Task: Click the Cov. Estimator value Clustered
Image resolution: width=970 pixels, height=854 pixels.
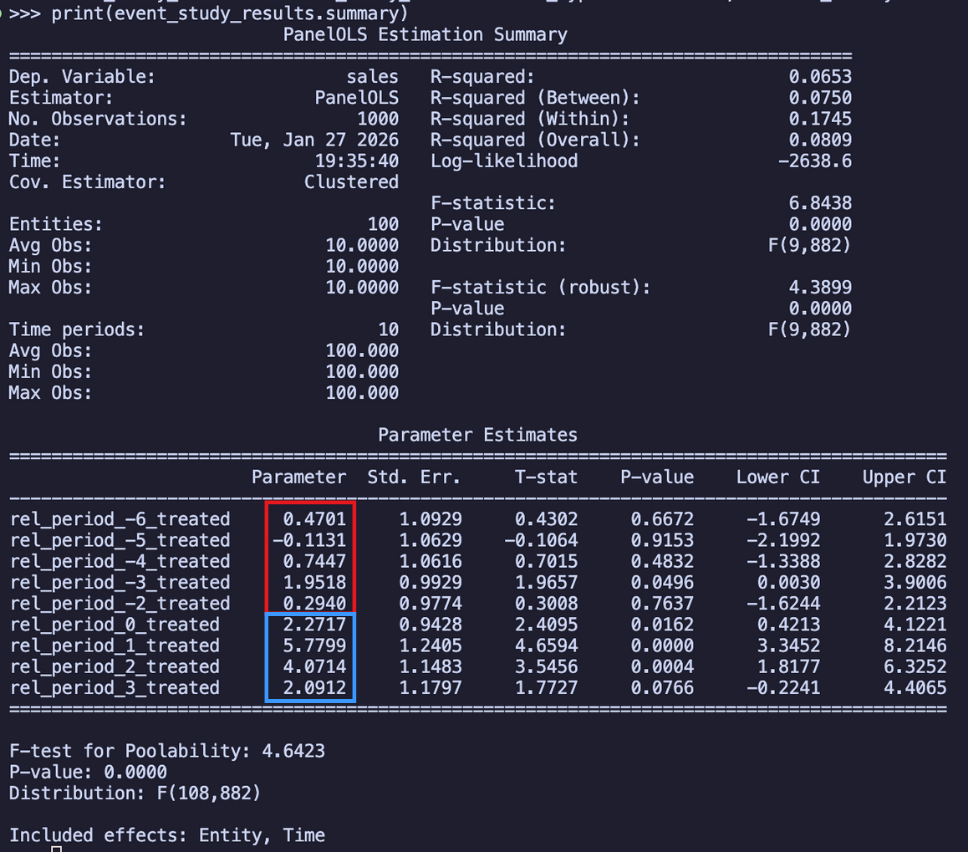Action: point(351,182)
